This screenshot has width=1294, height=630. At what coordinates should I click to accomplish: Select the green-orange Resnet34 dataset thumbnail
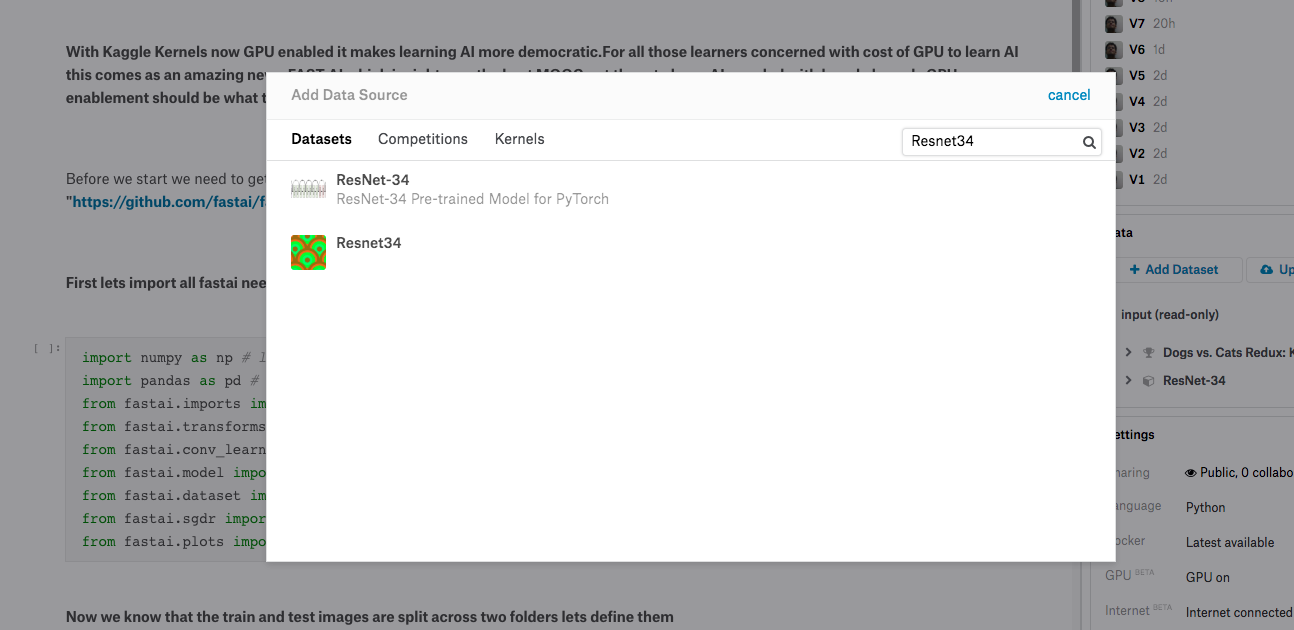point(308,252)
